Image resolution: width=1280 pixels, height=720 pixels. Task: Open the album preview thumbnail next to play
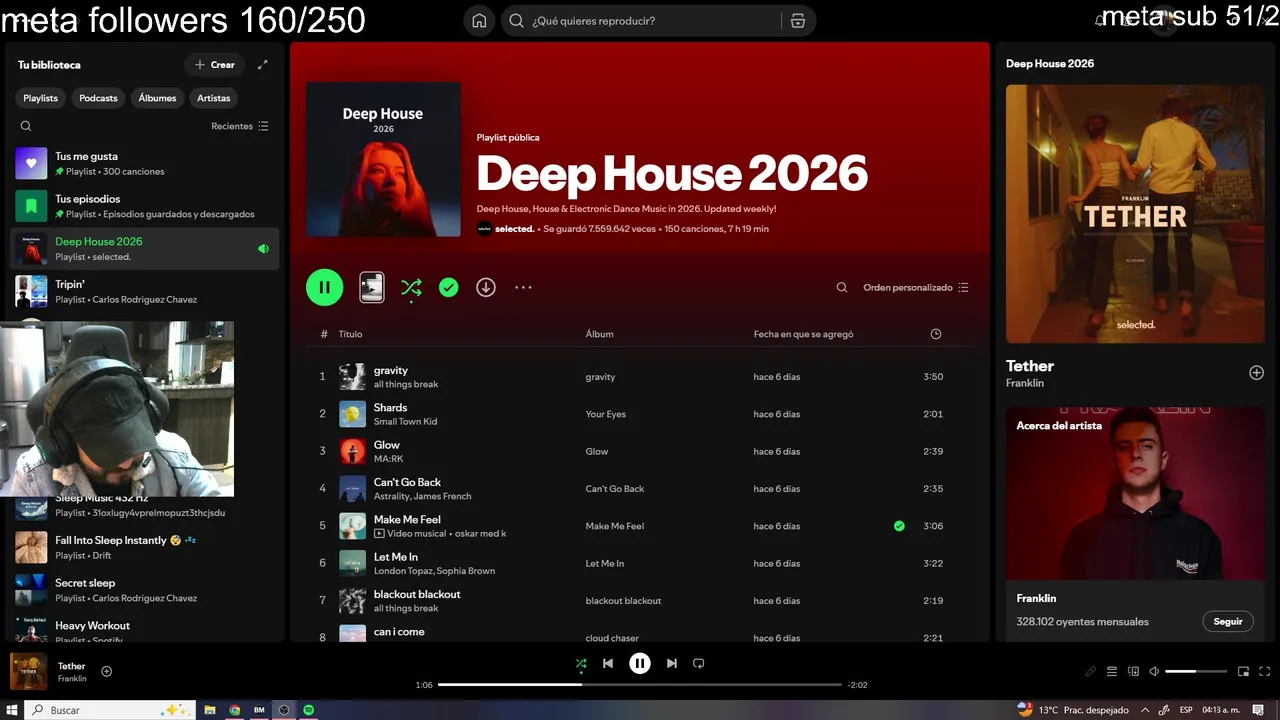(x=371, y=287)
